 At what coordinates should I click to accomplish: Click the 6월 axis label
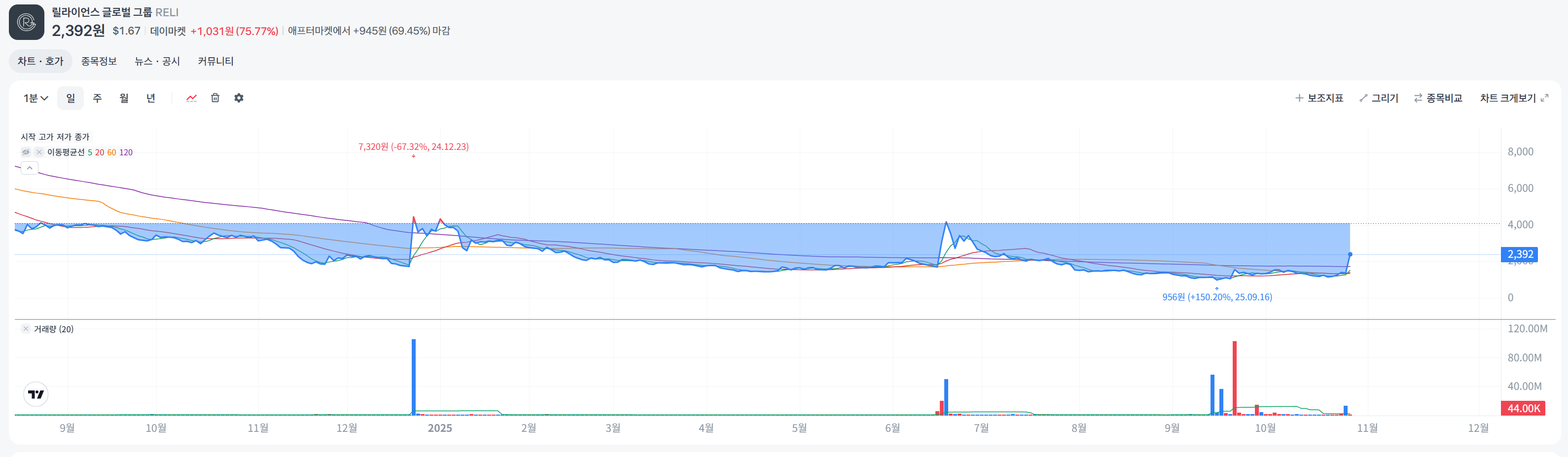892,428
